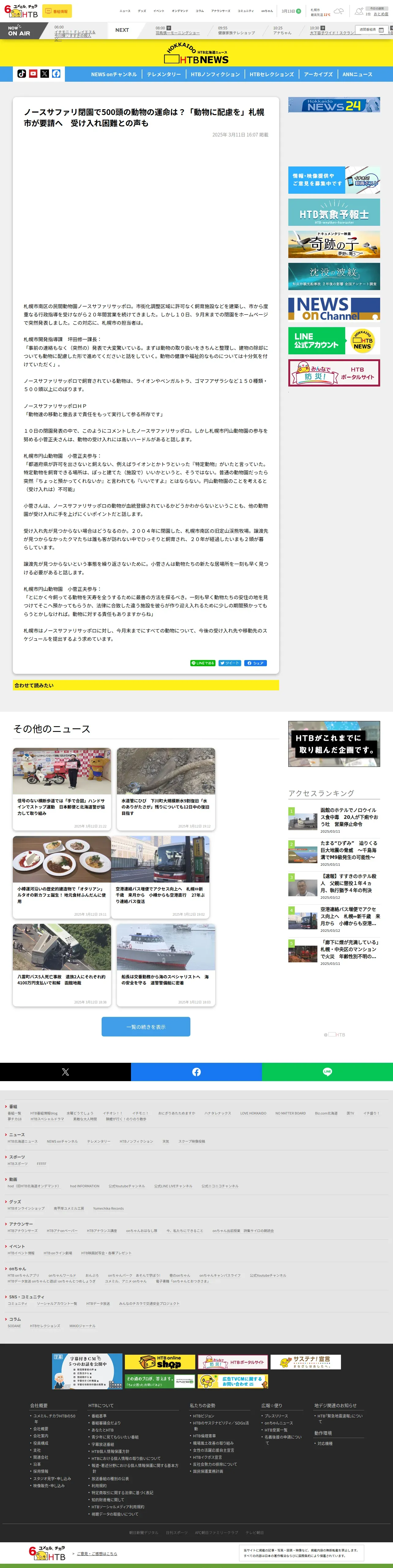Image resolution: width=393 pixels, height=1568 pixels.
Task: Expand the スポーツ footer section arrow
Action: pos(6,1157)
